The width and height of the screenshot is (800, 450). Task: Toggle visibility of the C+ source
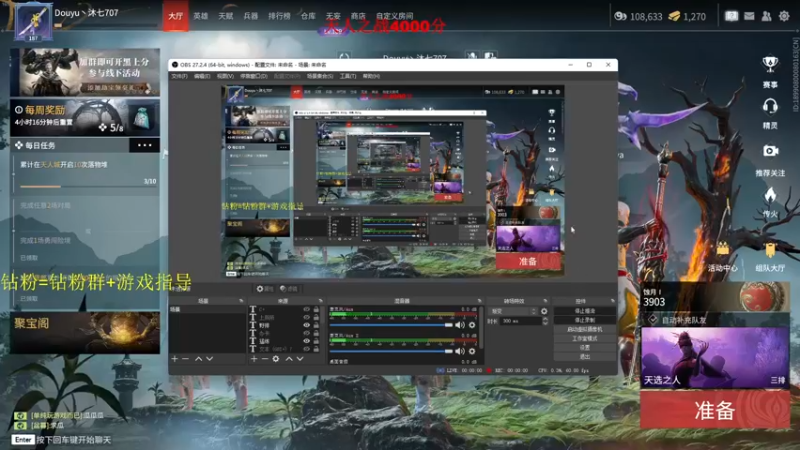pyautogui.click(x=307, y=309)
